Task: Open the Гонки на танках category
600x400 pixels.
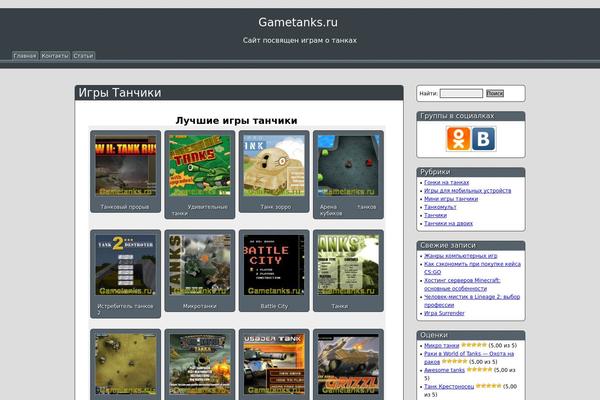Action: (x=447, y=183)
